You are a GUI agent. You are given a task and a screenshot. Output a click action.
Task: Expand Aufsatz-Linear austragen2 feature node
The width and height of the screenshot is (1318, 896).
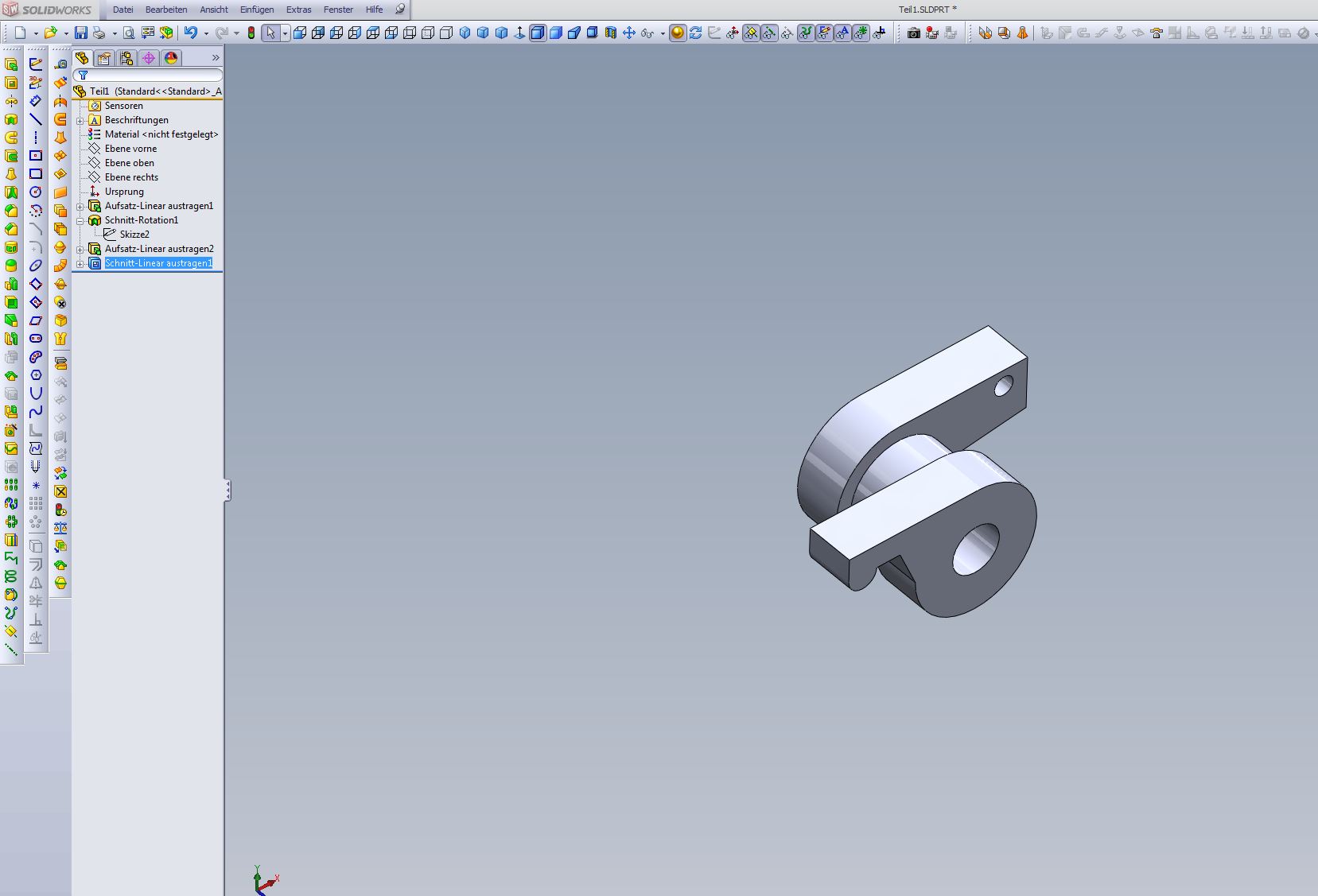coord(80,250)
